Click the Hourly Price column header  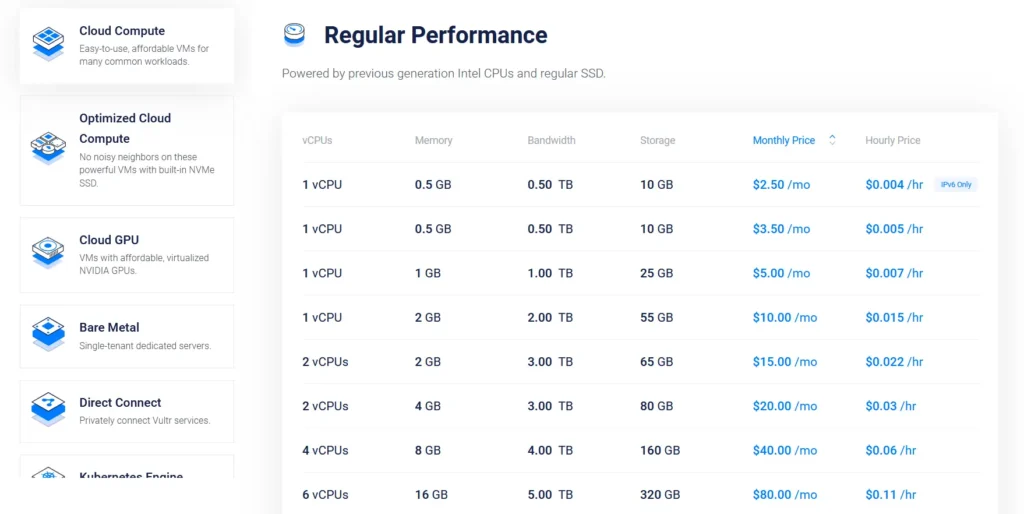point(892,140)
